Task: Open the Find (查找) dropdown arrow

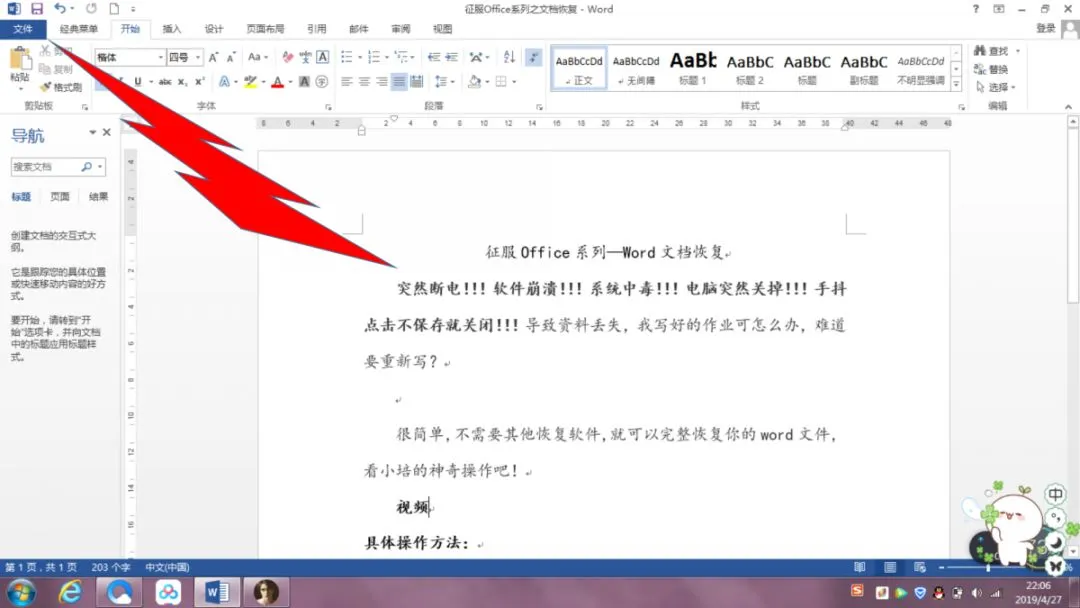Action: [x=1018, y=51]
